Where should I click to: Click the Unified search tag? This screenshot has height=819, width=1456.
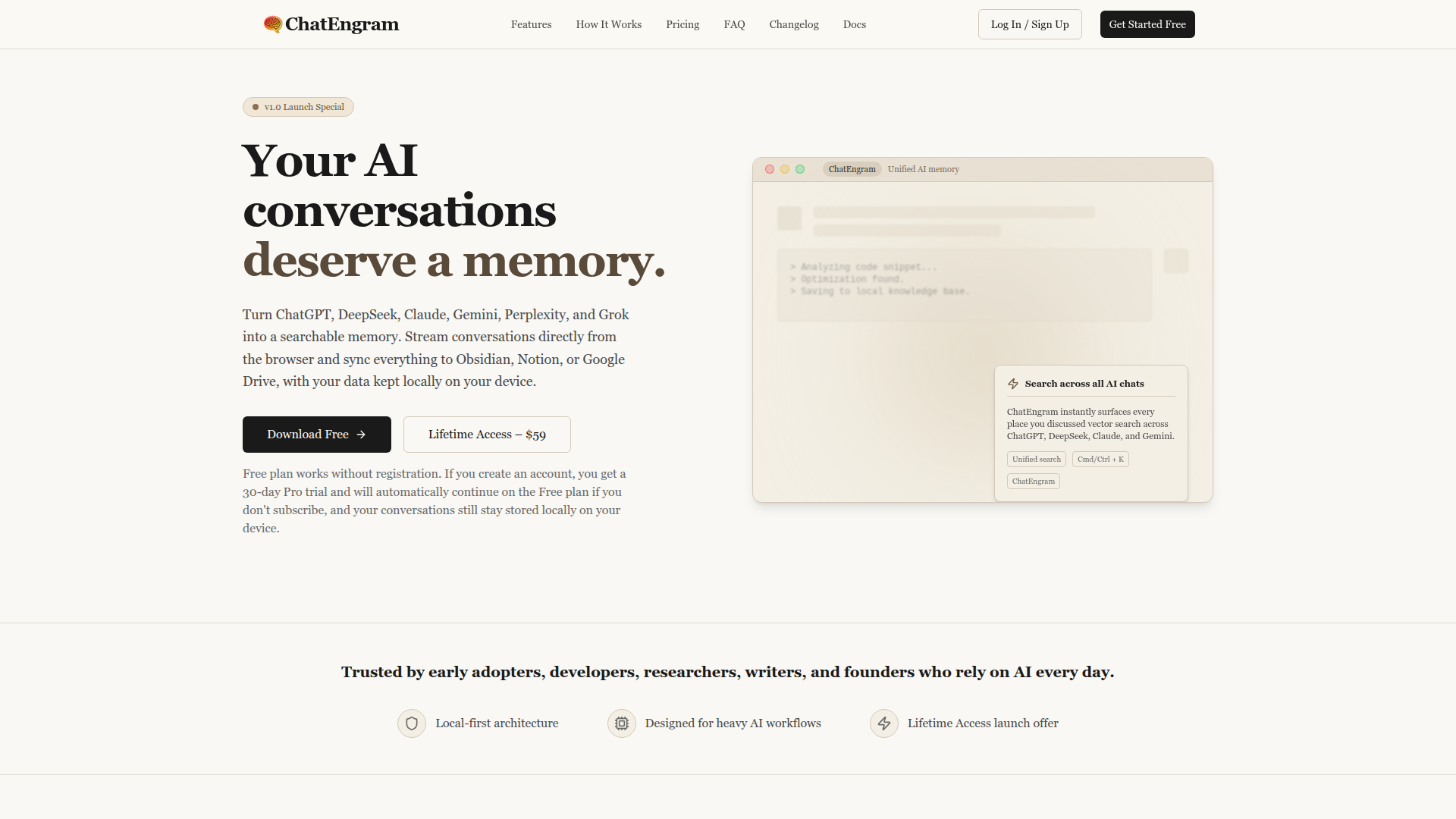[x=1037, y=460]
